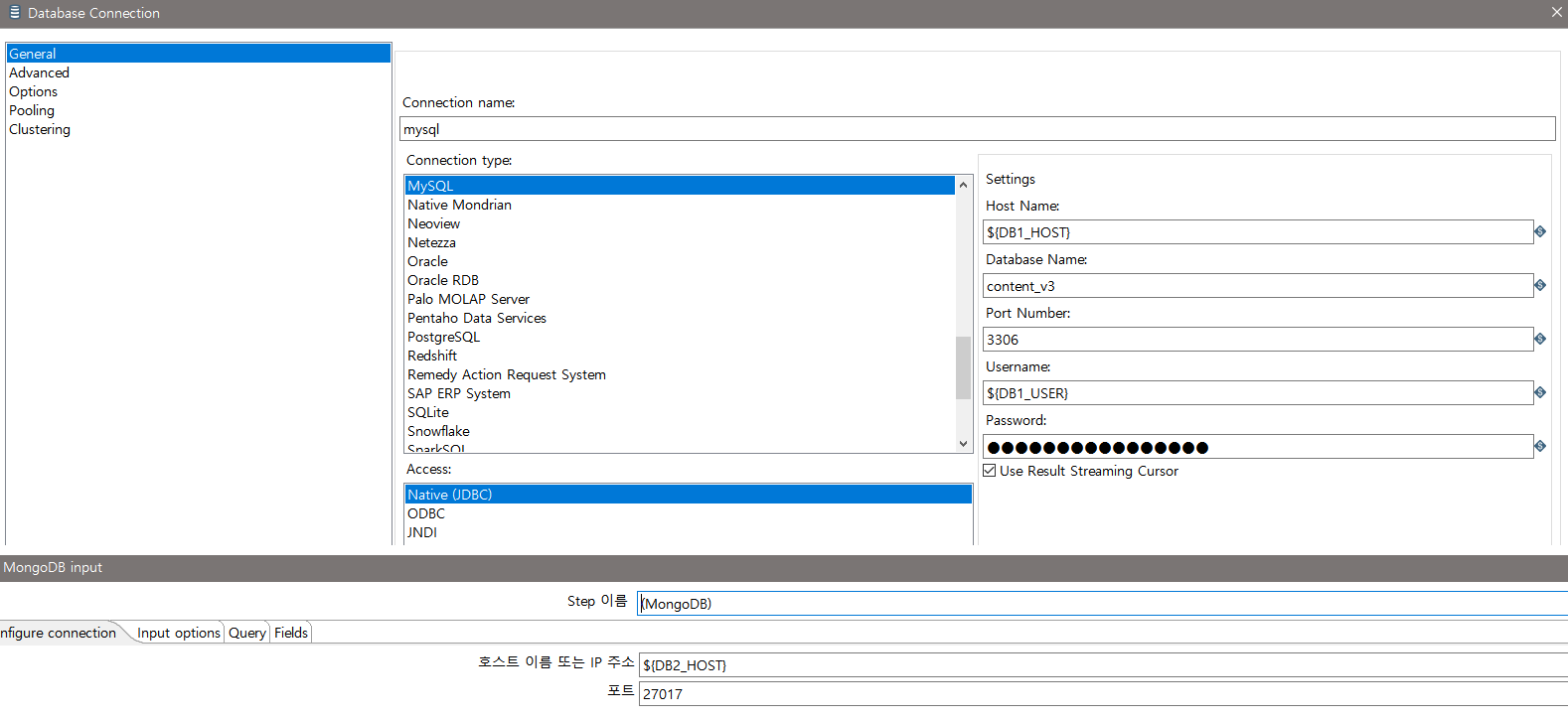Click scroll-down arrow of connection type list
1568x719 pixels.
(963, 443)
